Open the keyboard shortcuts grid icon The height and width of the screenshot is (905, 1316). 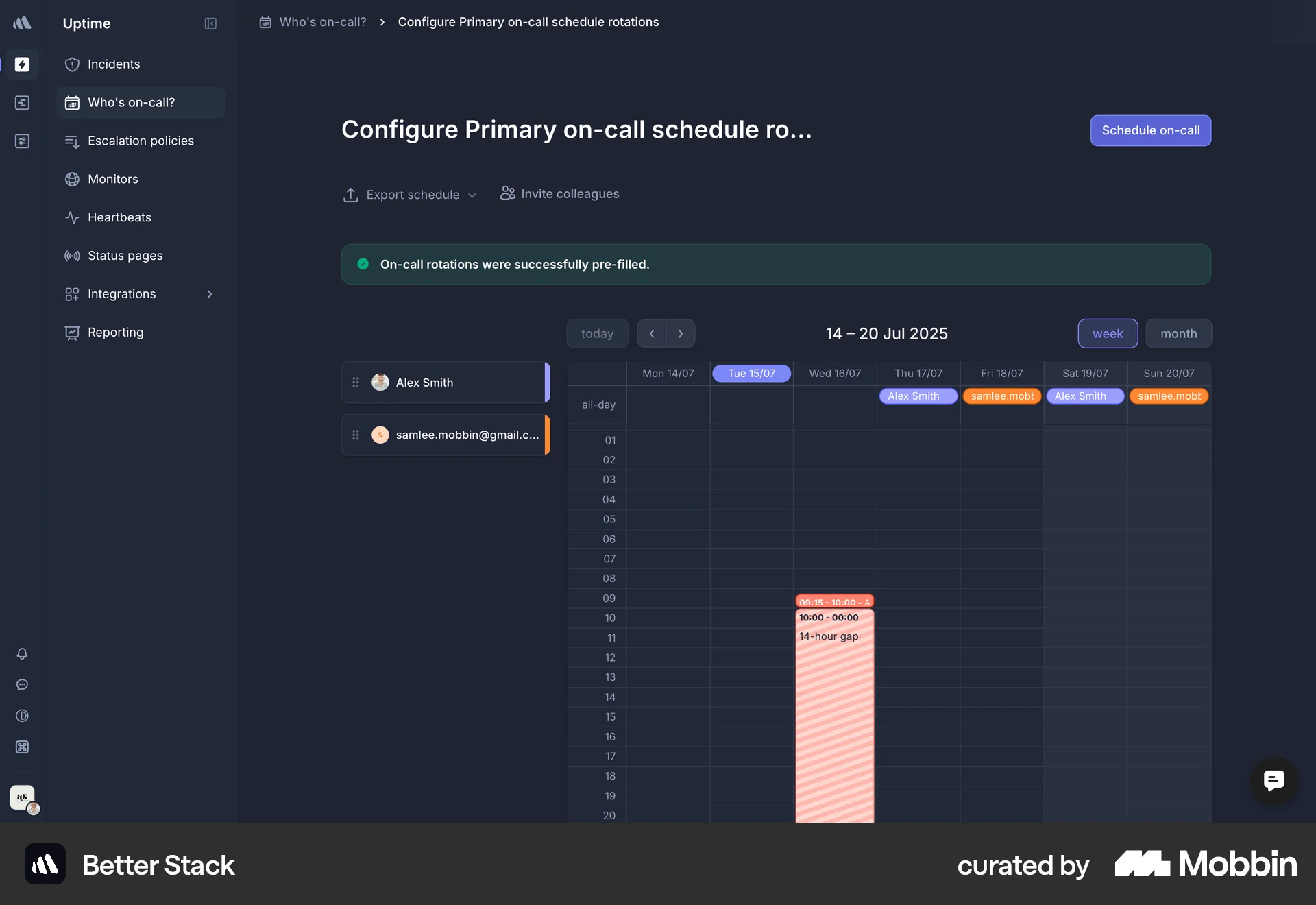click(x=22, y=747)
